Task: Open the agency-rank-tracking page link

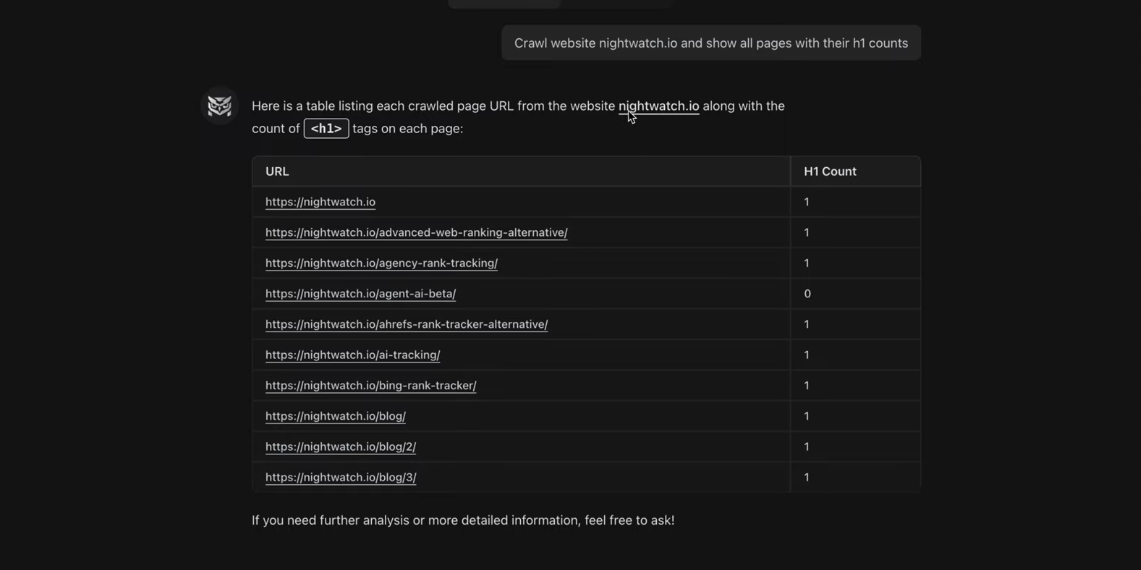Action: (x=381, y=263)
